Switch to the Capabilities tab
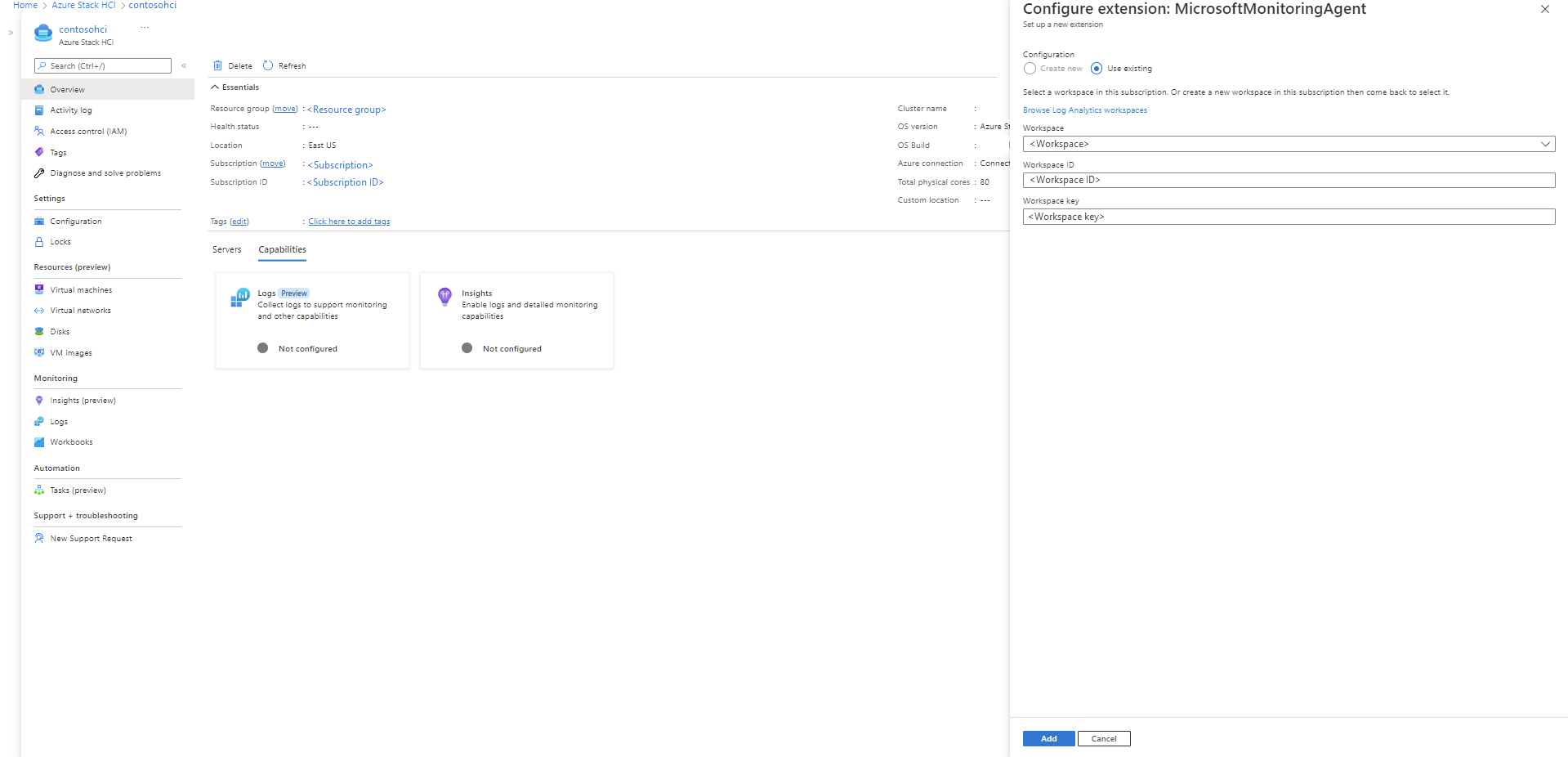The width and height of the screenshot is (1568, 757). [x=282, y=249]
